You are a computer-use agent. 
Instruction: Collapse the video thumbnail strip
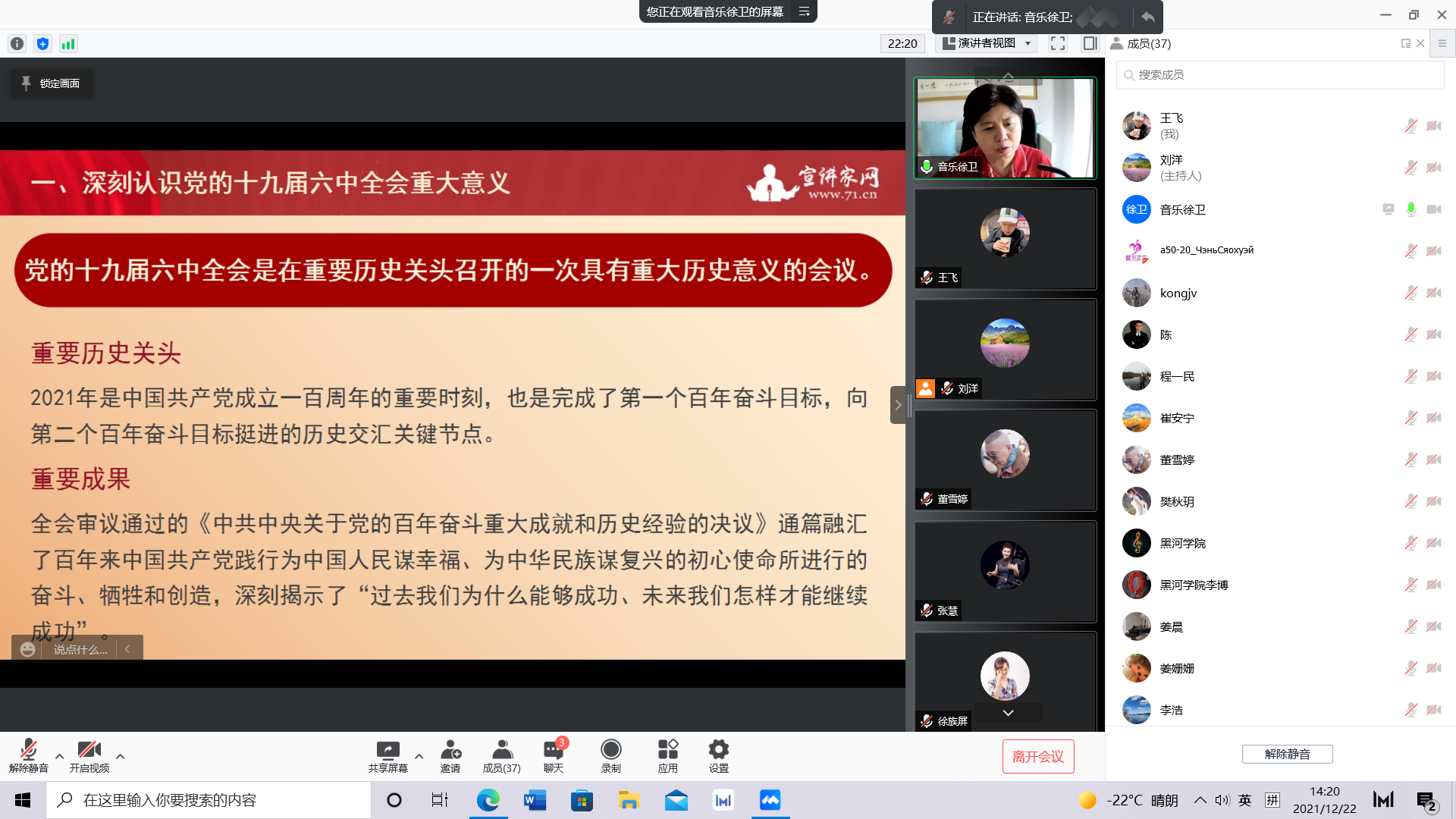point(897,405)
